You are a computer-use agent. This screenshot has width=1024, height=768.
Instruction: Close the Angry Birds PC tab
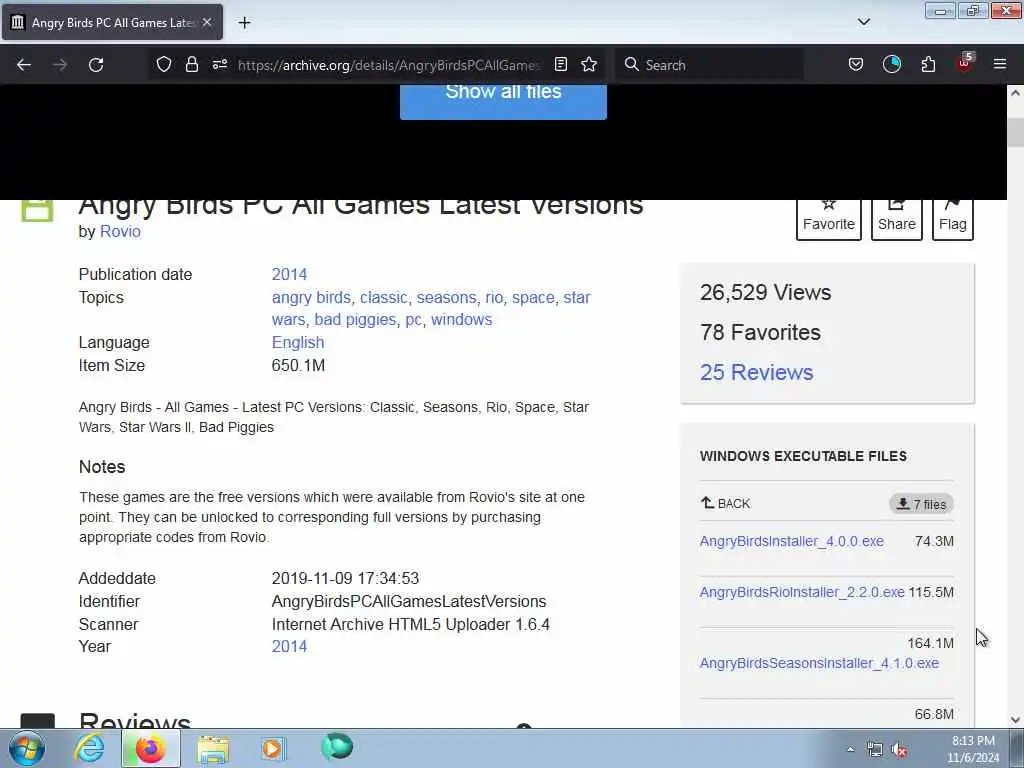[207, 22]
